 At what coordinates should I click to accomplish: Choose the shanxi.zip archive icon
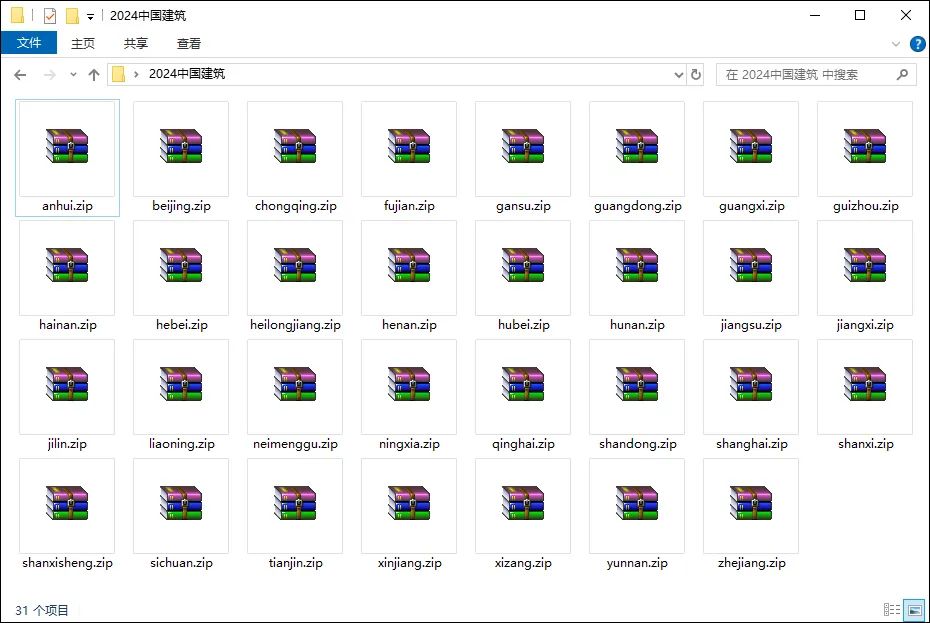864,384
